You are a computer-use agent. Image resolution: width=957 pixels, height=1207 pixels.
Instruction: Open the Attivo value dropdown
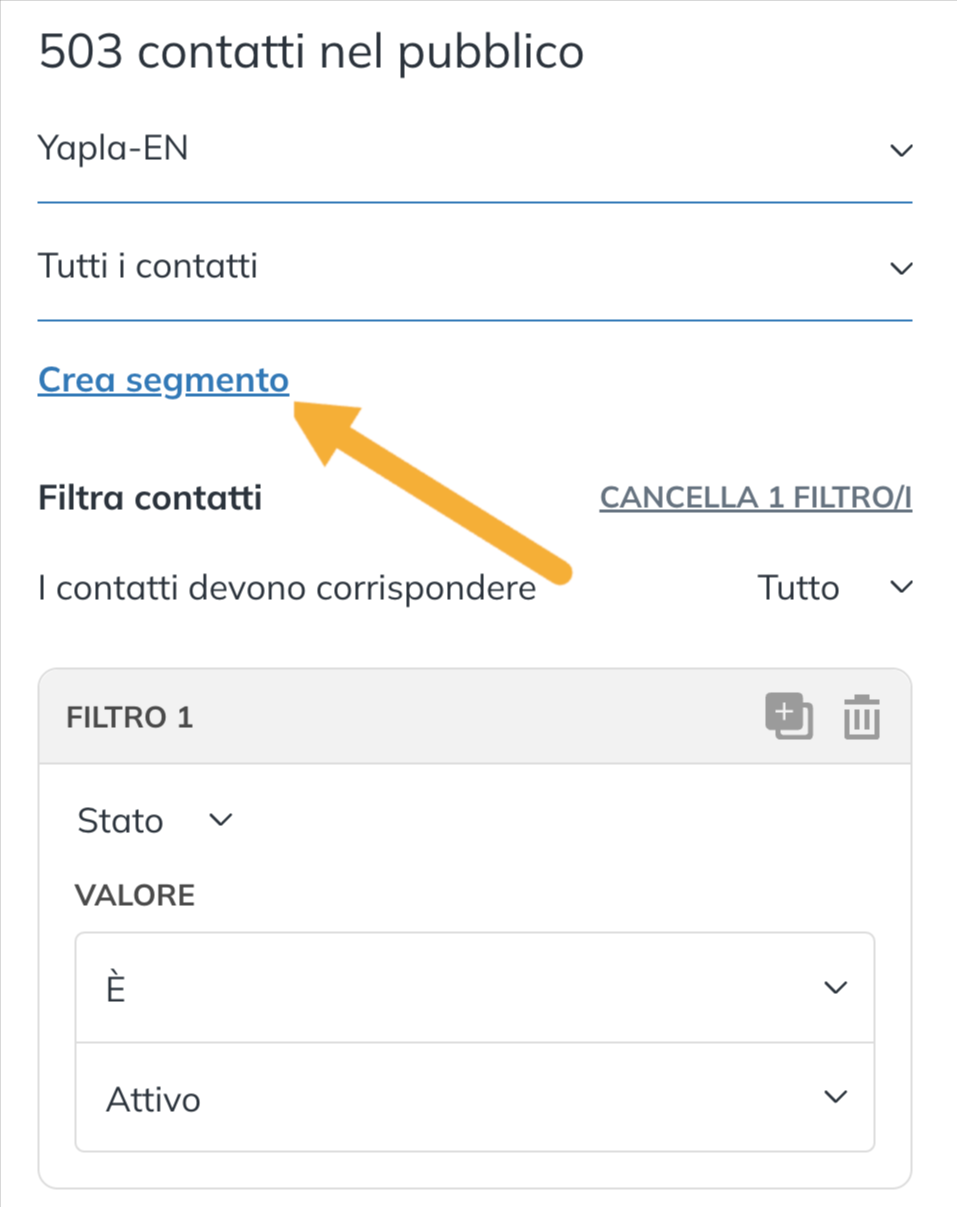coord(475,1098)
